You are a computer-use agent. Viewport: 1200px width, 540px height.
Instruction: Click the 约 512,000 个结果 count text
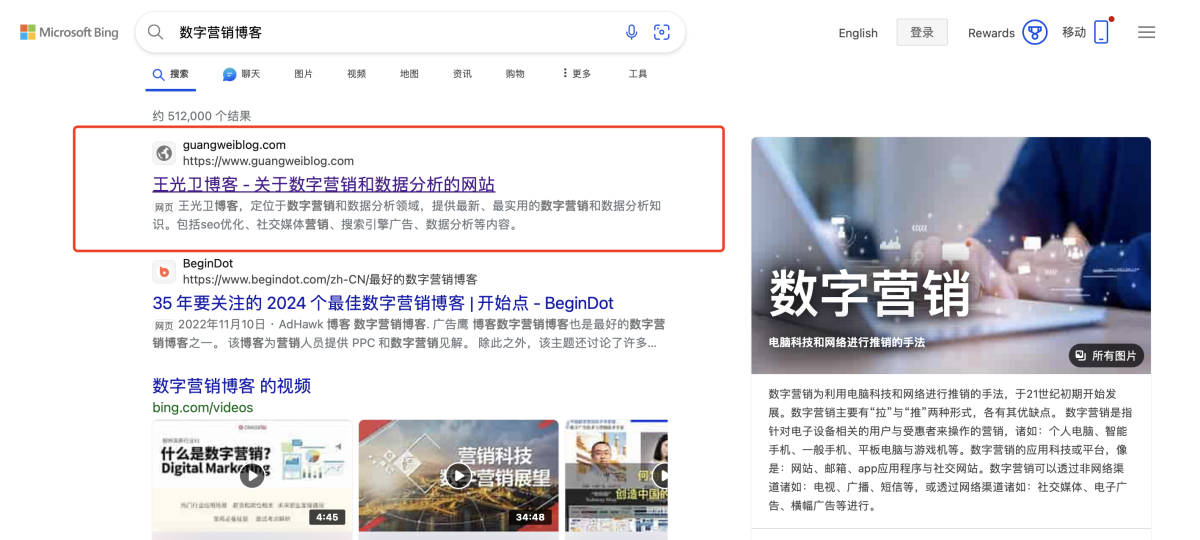202,116
